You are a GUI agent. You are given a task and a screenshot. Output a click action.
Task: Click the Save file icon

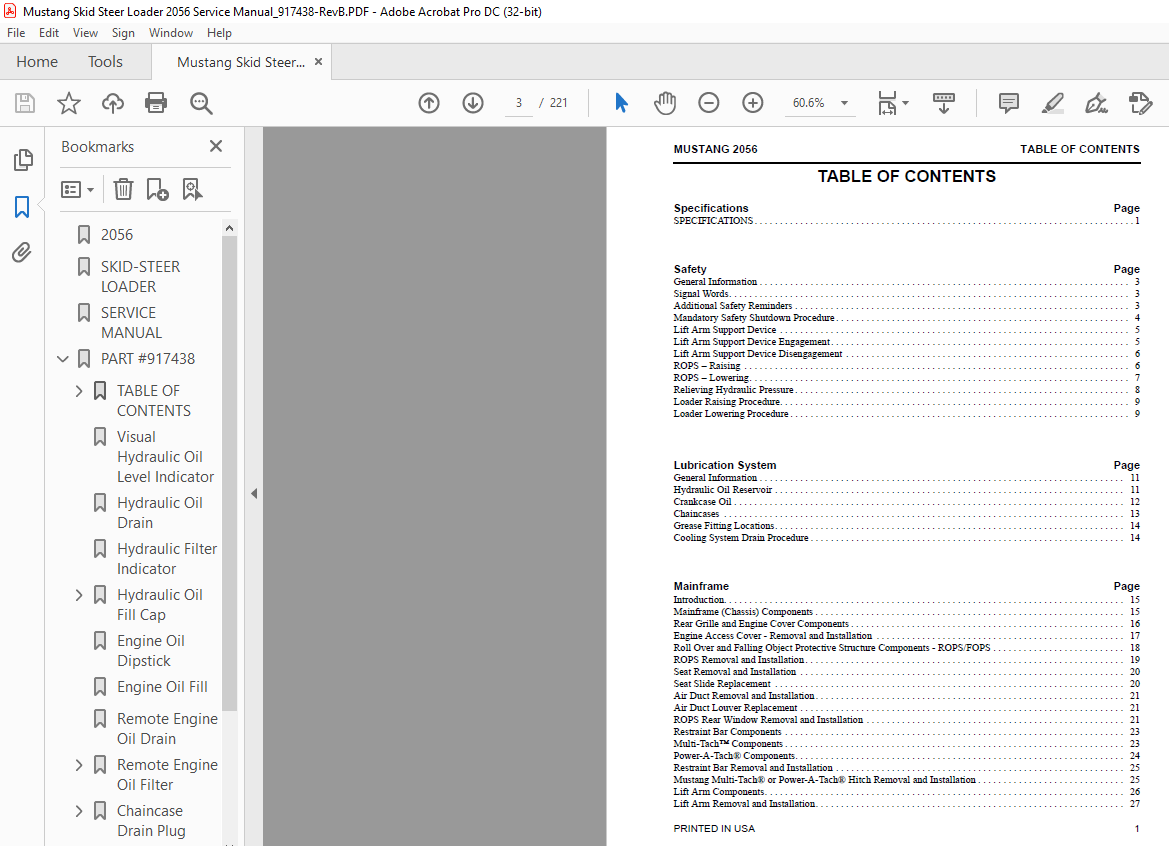pyautogui.click(x=25, y=103)
